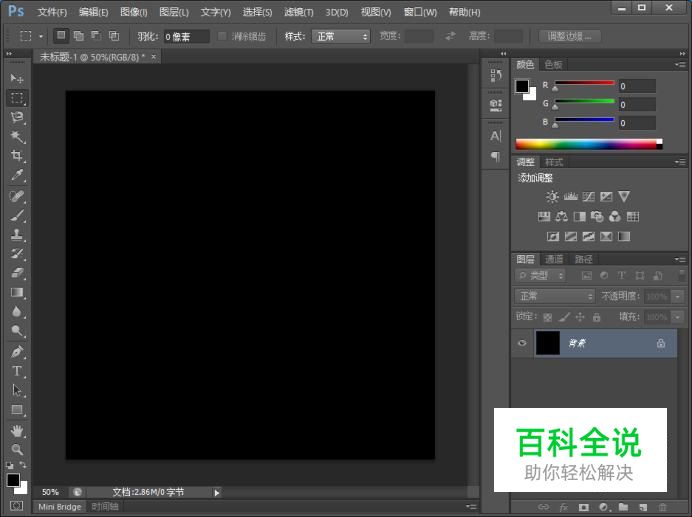Click the color spectrum ramp in the color panel
This screenshot has height=517, width=692.
point(586,144)
